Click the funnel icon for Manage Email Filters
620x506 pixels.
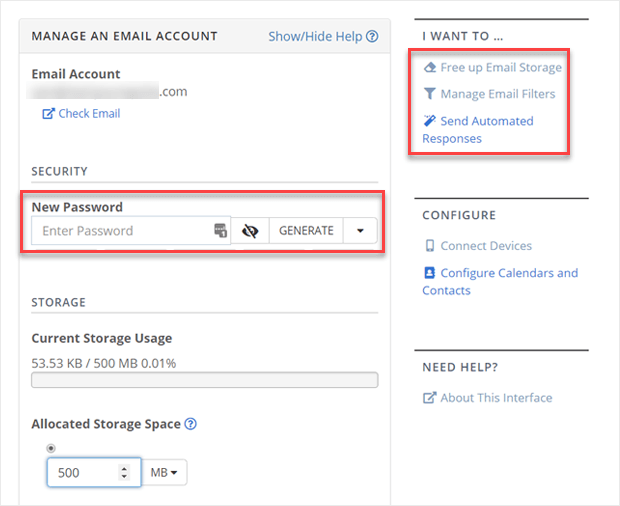(x=430, y=94)
